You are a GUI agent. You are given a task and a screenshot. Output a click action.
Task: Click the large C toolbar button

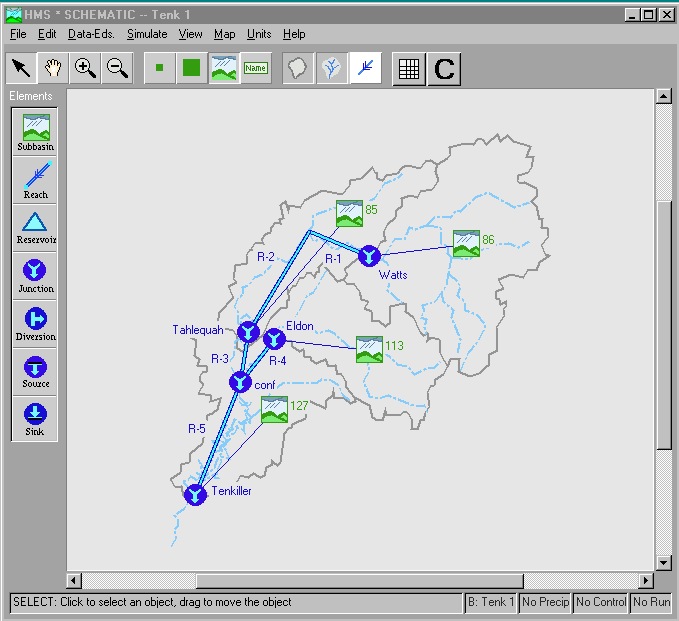[444, 69]
